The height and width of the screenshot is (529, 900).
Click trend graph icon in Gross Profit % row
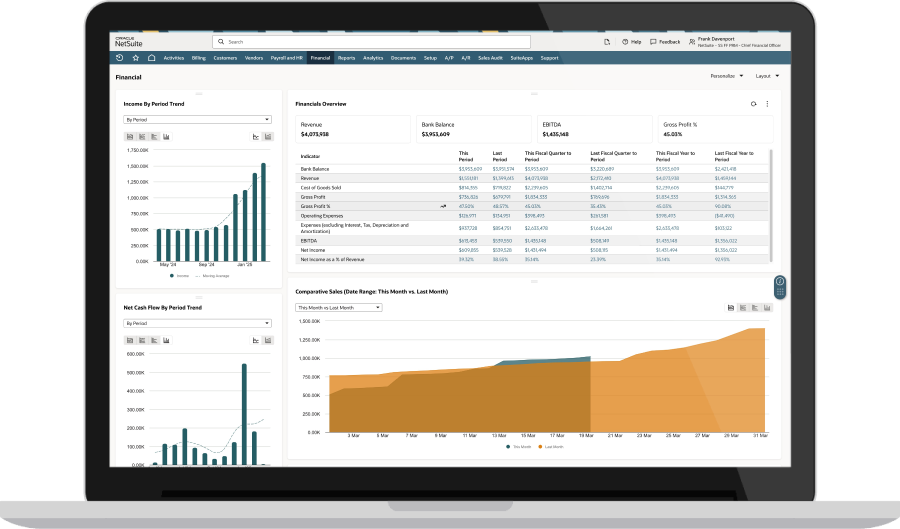443,206
